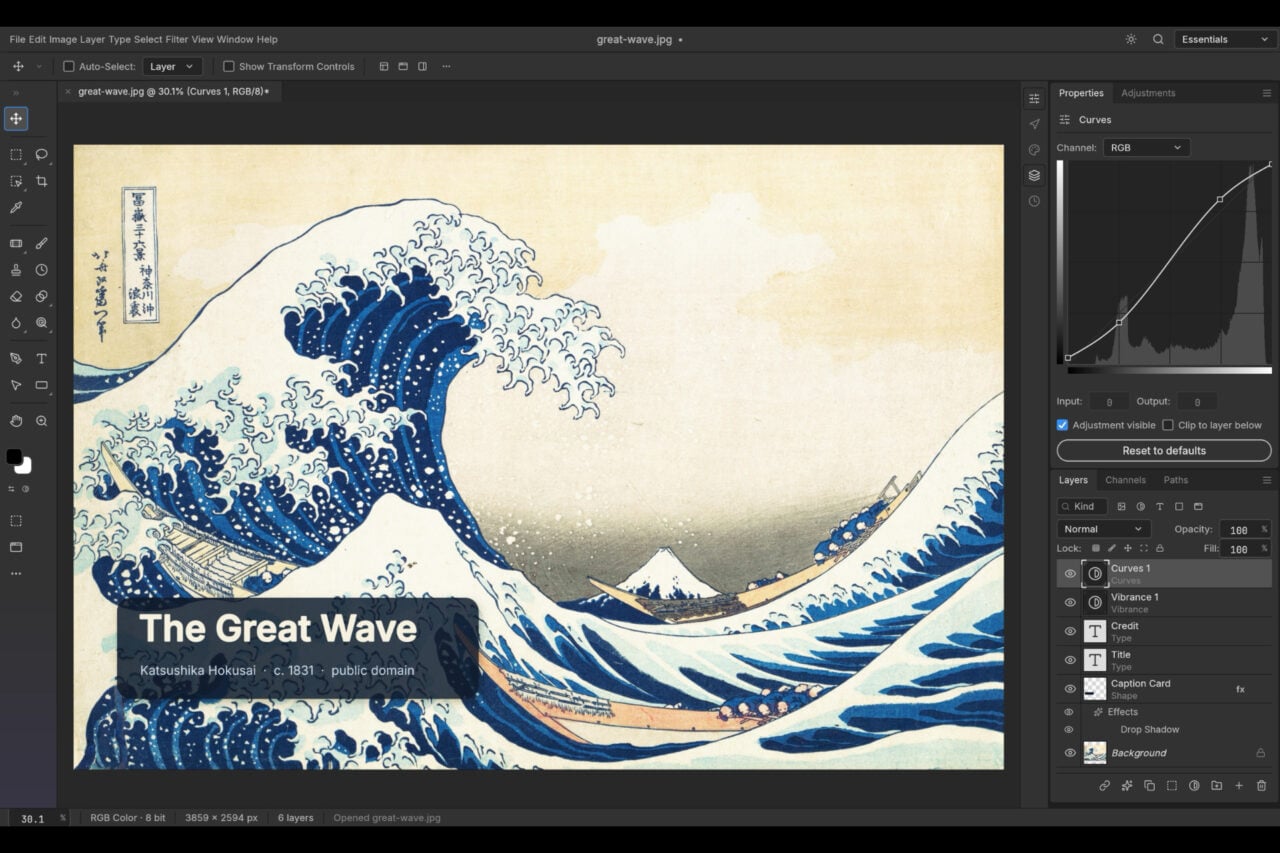Open the Filter menu
Viewport: 1280px width, 853px height.
pyautogui.click(x=177, y=39)
